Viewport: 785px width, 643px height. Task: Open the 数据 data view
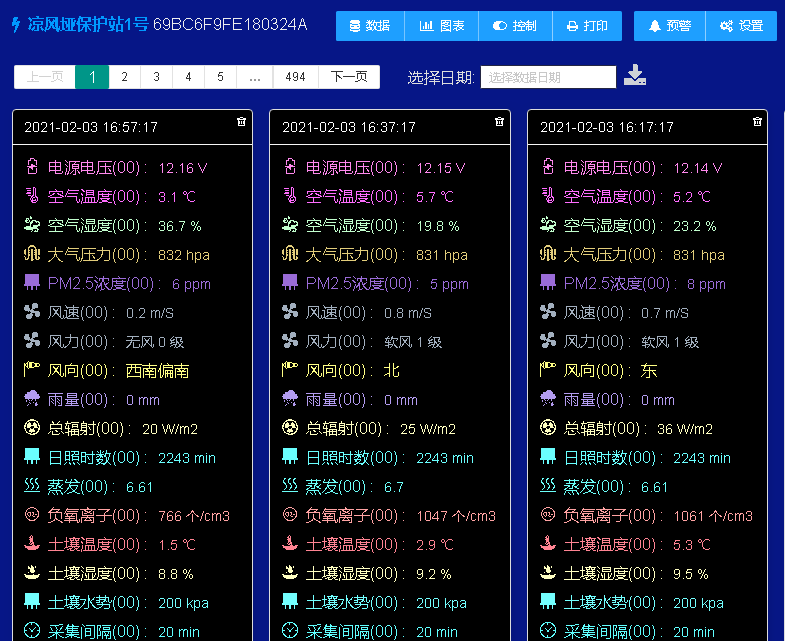369,26
